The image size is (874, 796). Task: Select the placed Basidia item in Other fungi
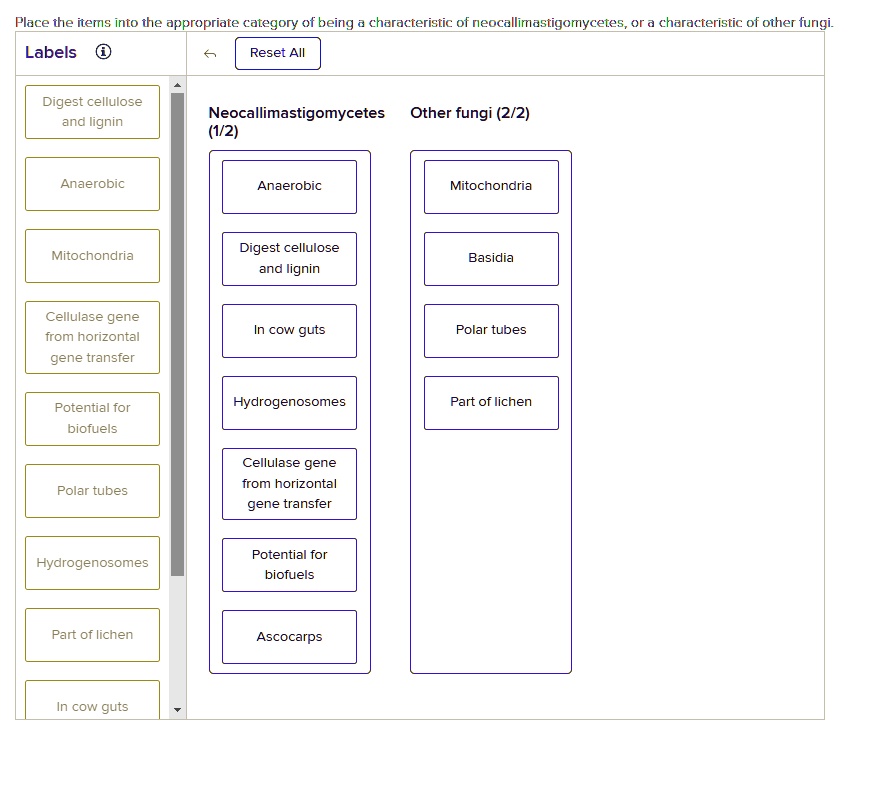[491, 259]
